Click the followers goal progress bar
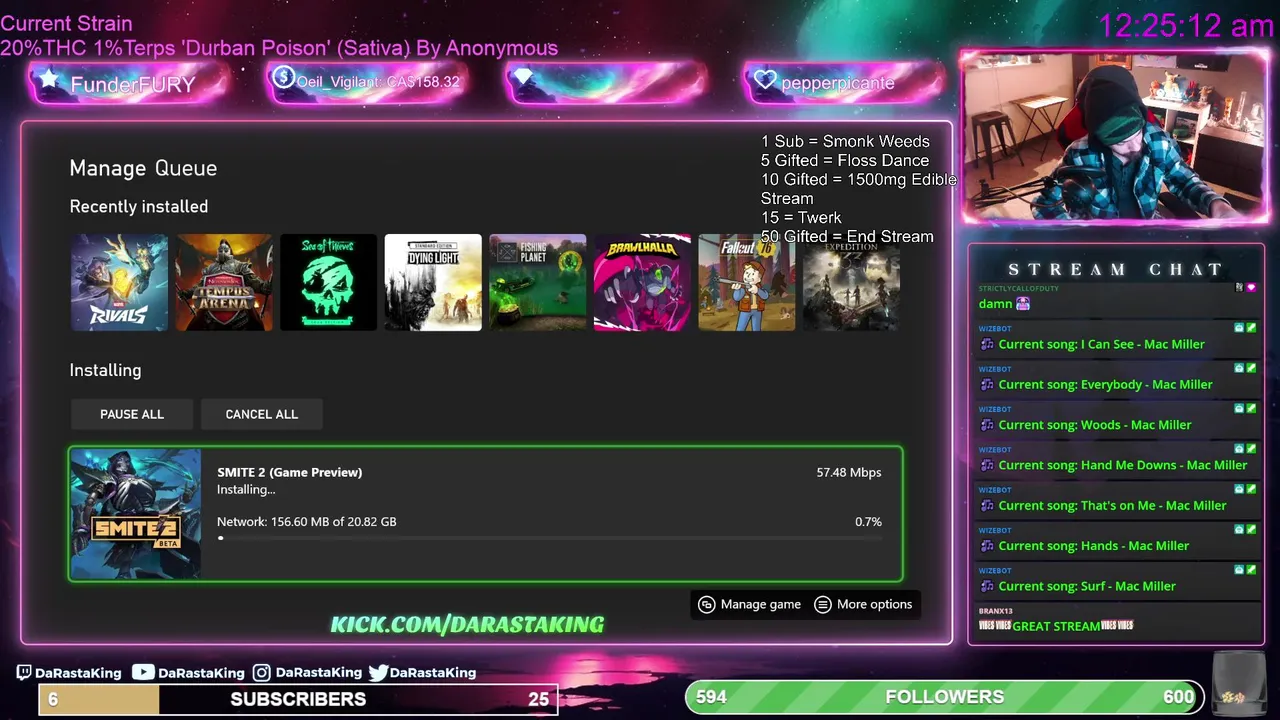The image size is (1280, 720). tap(945, 697)
